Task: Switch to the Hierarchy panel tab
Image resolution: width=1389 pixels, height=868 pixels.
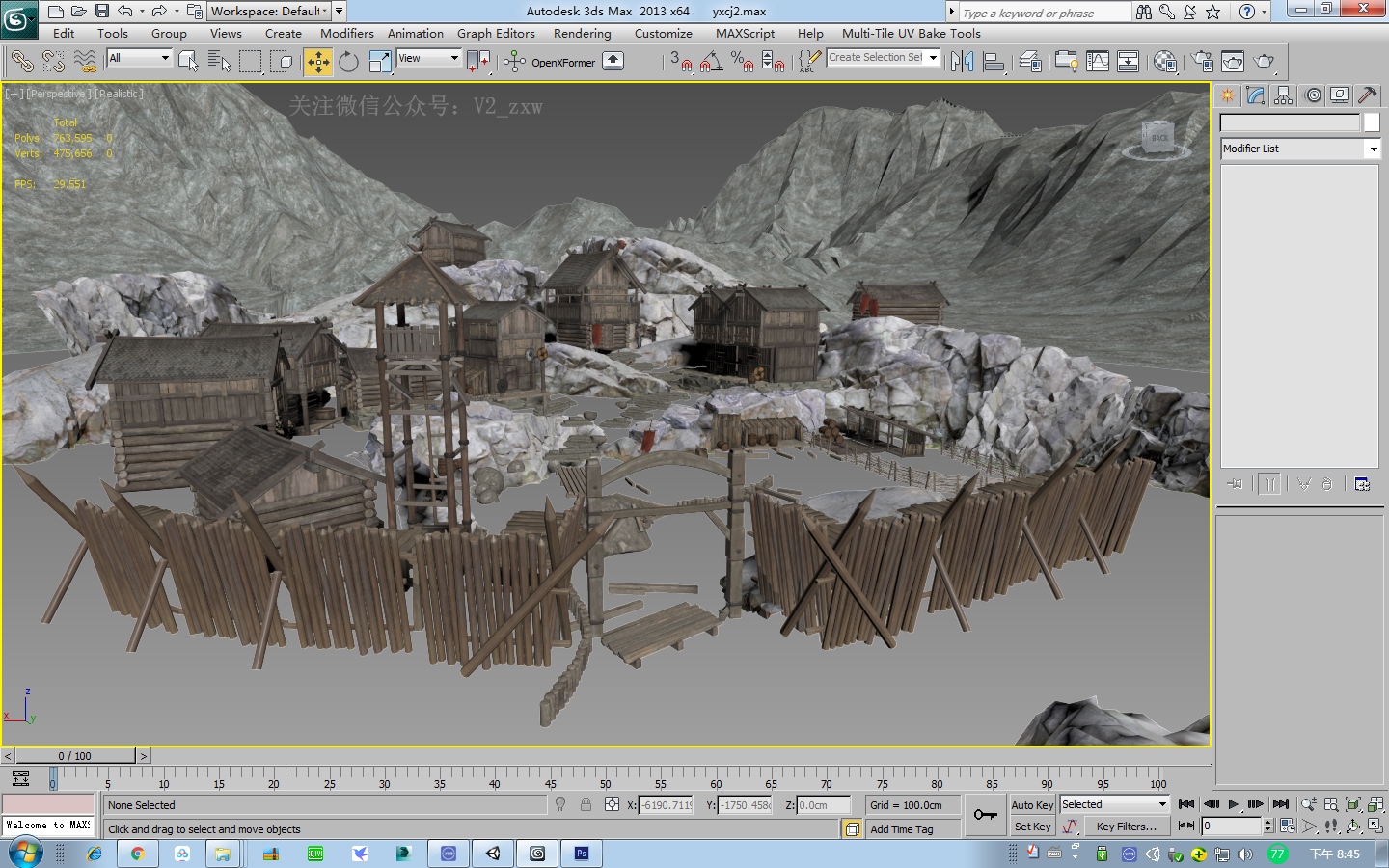Action: (1283, 95)
